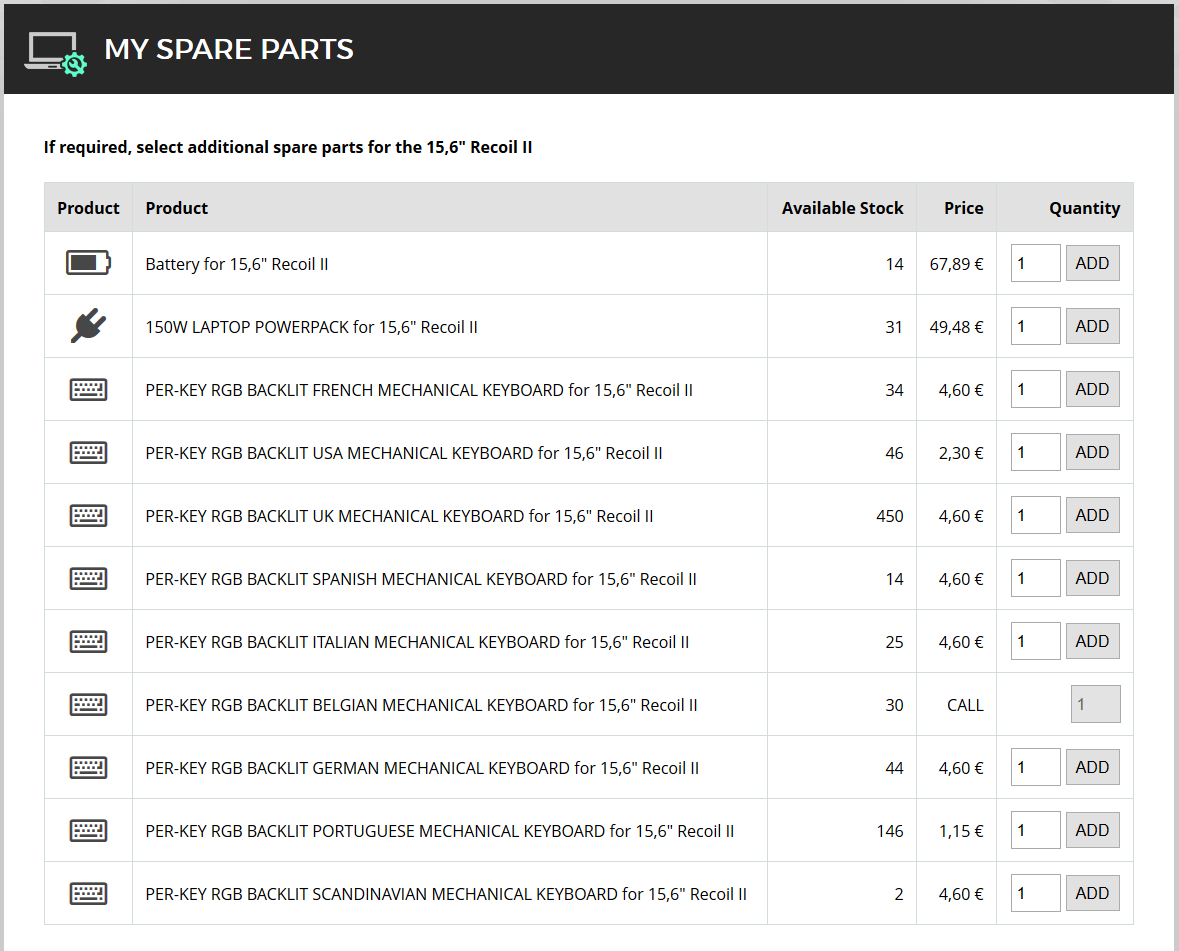1179x951 pixels.
Task: Add the 150W Laptop Powerpack
Action: coord(1093,326)
